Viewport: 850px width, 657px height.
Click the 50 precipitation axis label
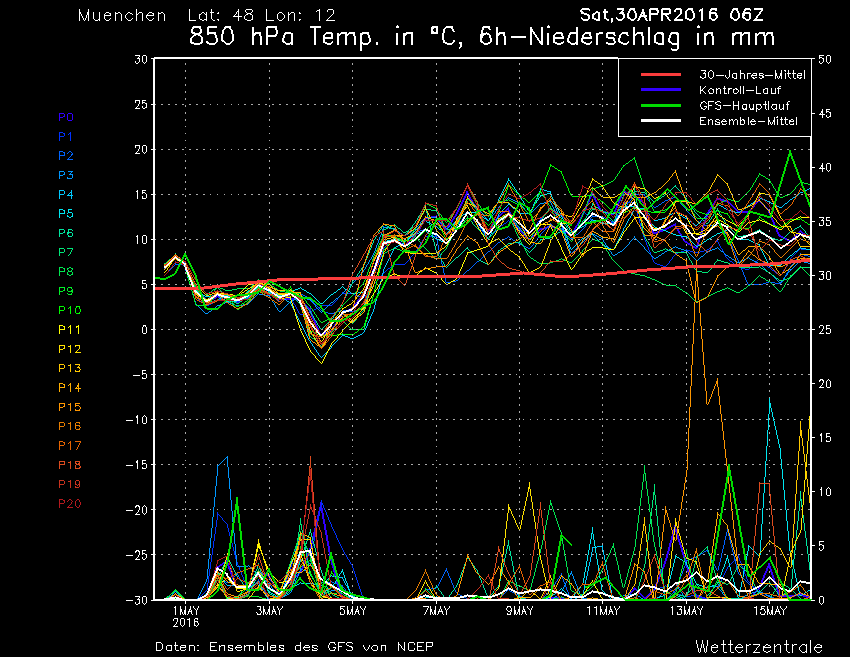[x=824, y=59]
